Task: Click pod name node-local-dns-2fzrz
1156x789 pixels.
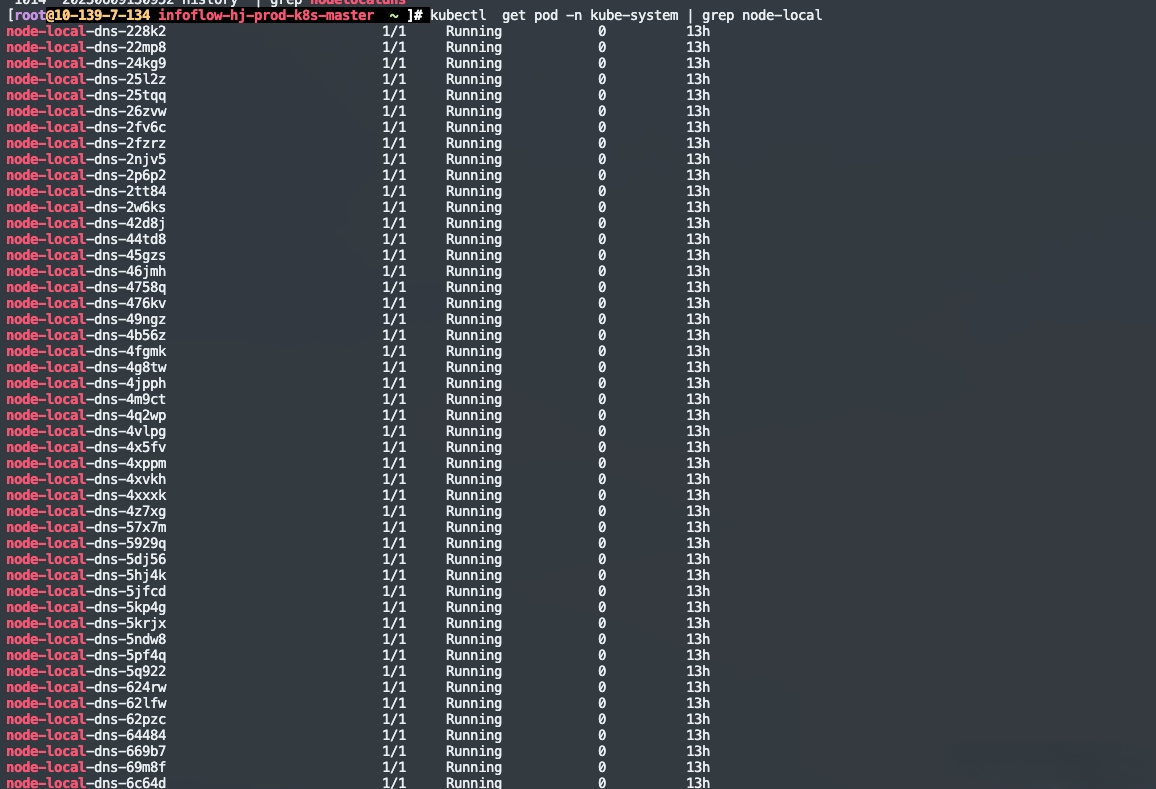Action: tap(86, 143)
